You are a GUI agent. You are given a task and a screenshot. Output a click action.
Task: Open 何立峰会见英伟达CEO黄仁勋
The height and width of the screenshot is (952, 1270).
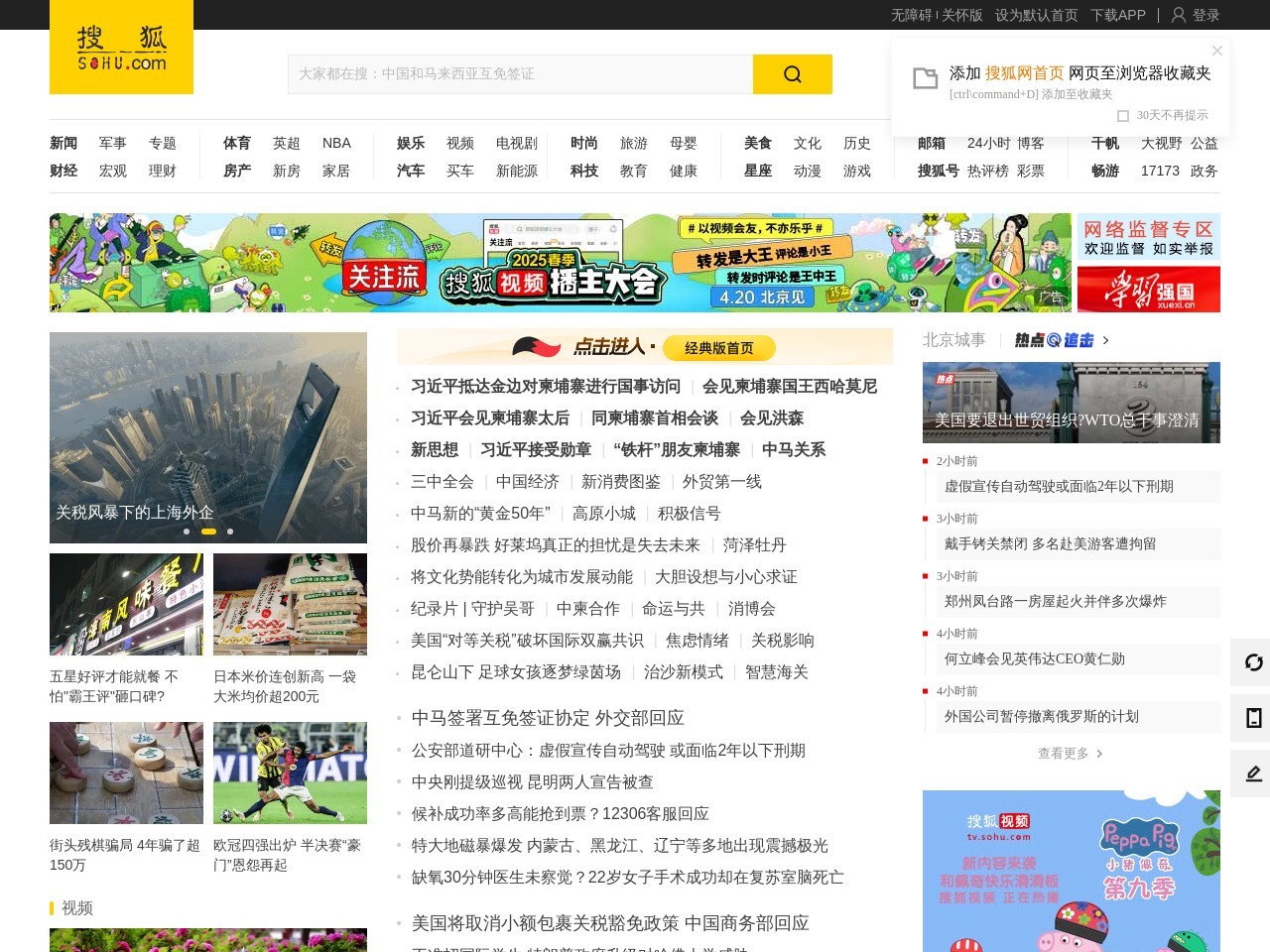click(x=1035, y=659)
